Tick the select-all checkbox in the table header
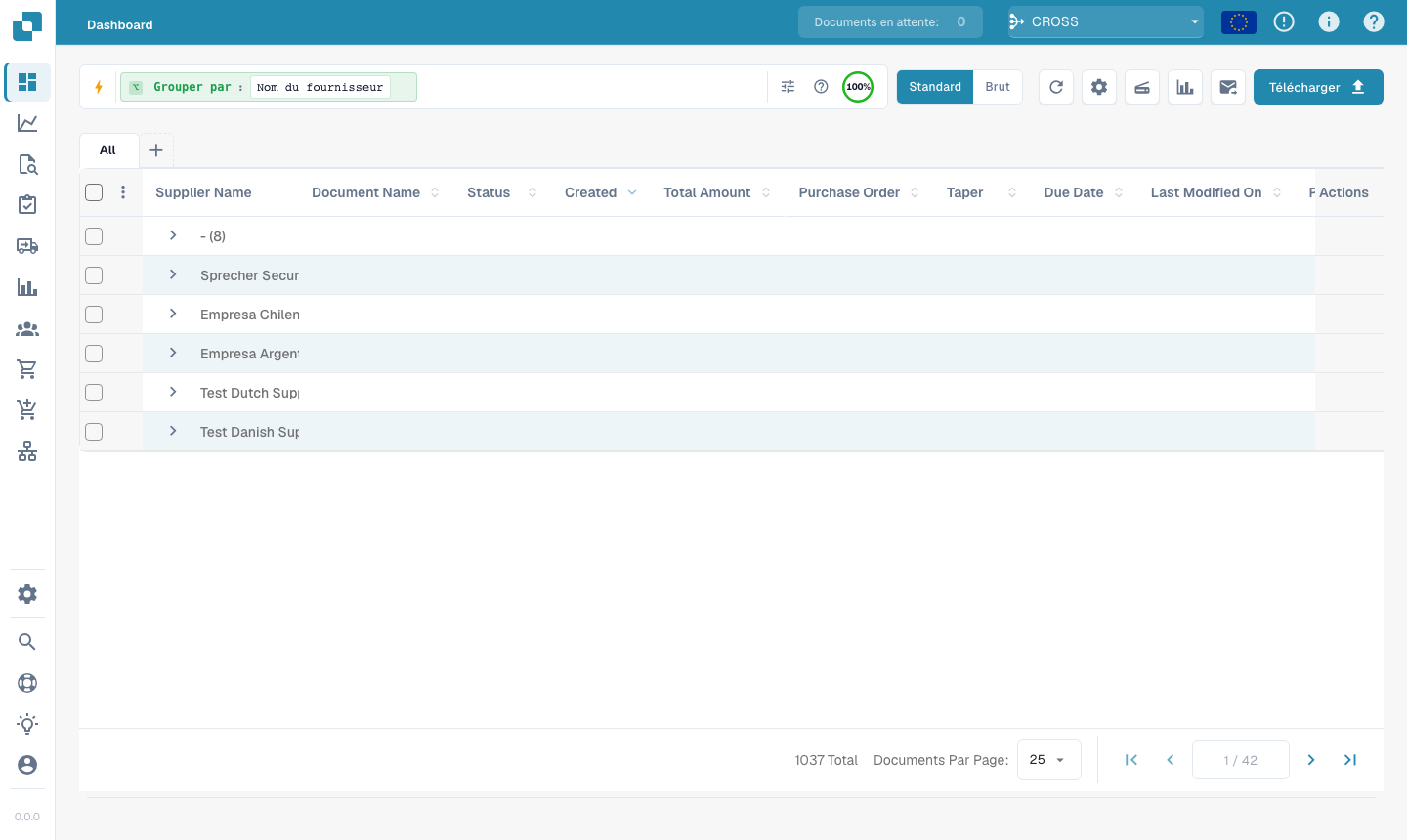1407x840 pixels. click(x=94, y=192)
